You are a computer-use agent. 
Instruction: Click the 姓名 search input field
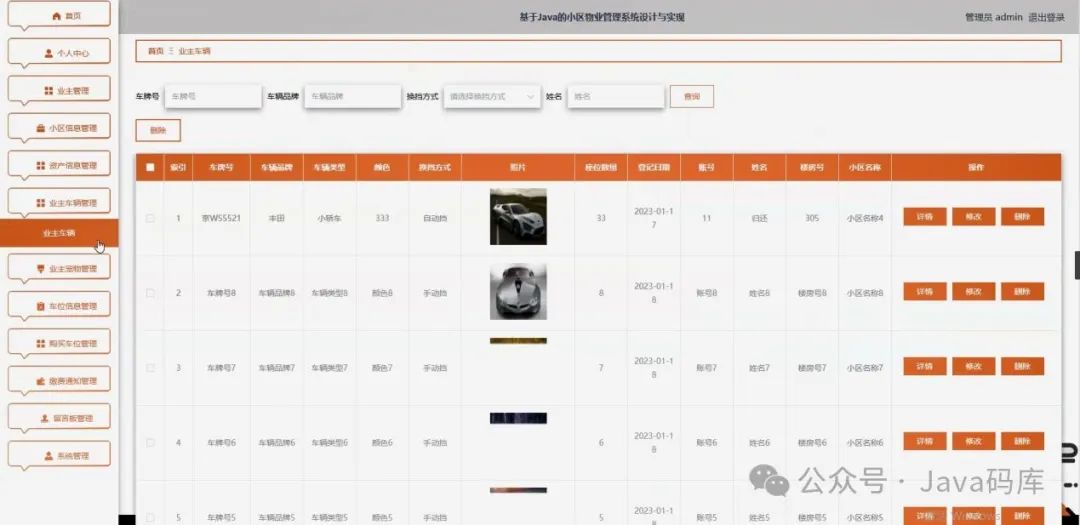click(616, 96)
